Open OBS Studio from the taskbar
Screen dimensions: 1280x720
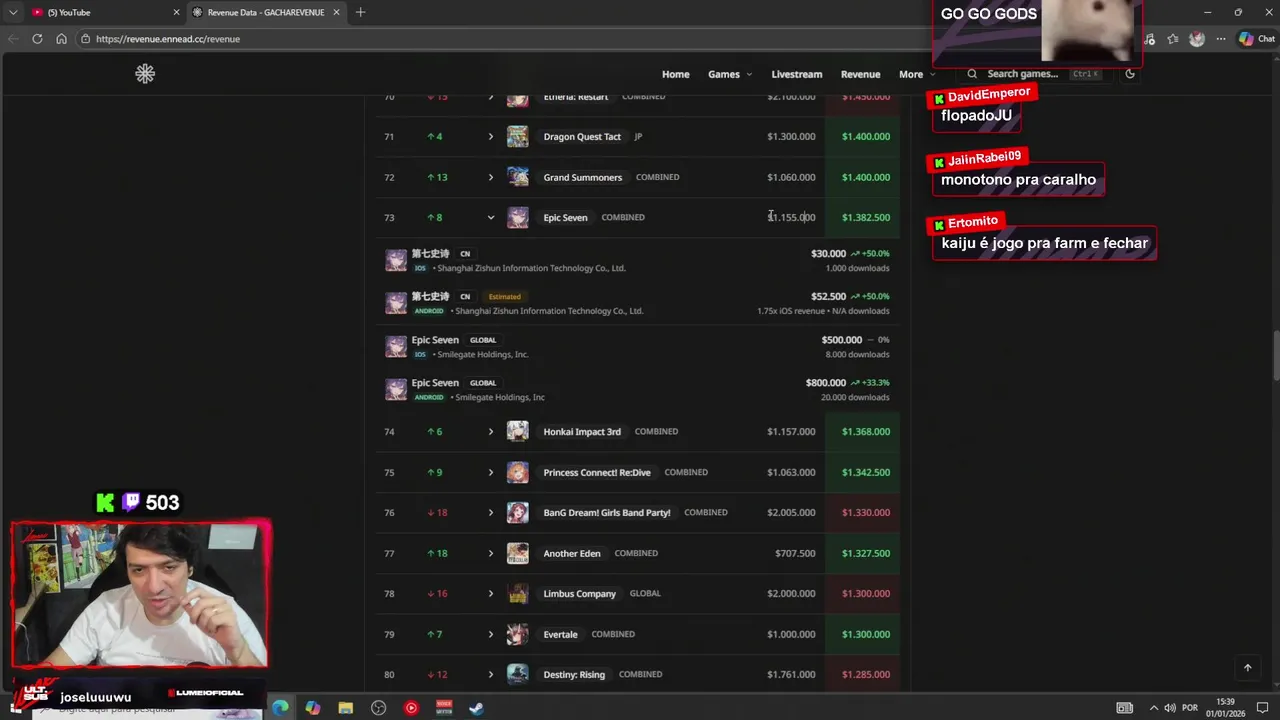click(x=378, y=708)
